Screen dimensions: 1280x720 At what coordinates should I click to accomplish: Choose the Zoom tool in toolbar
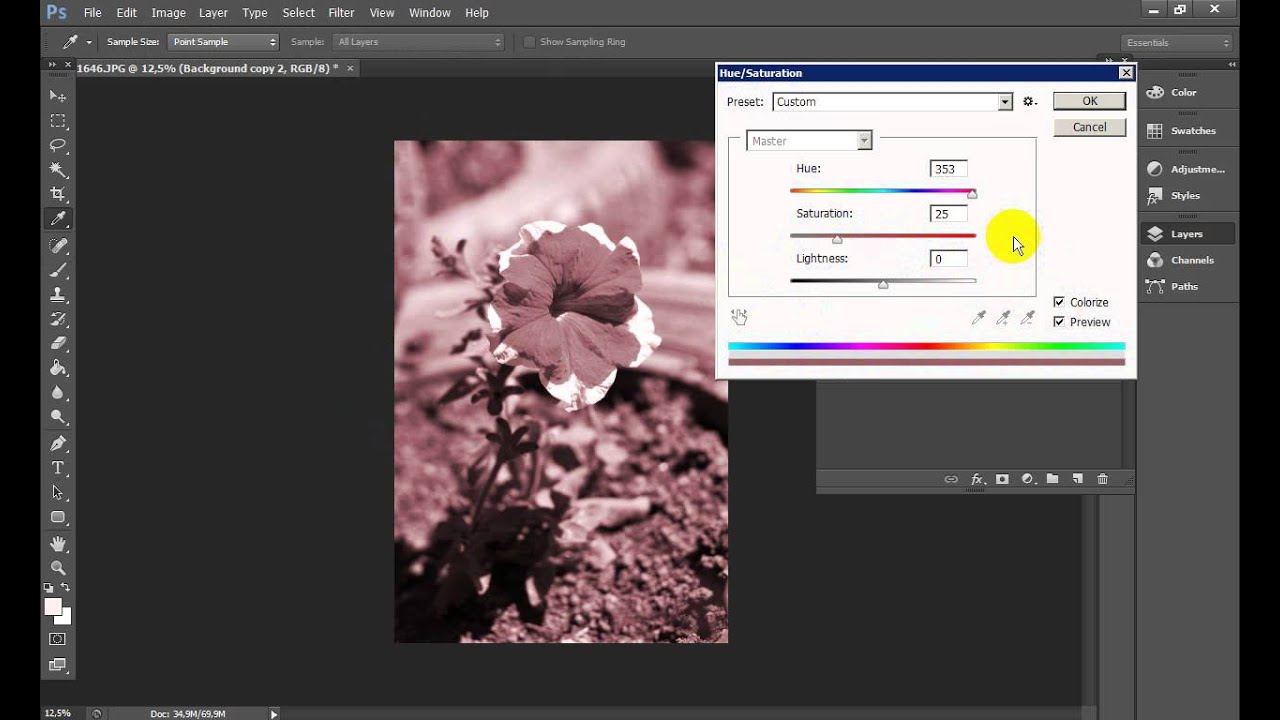click(58, 567)
